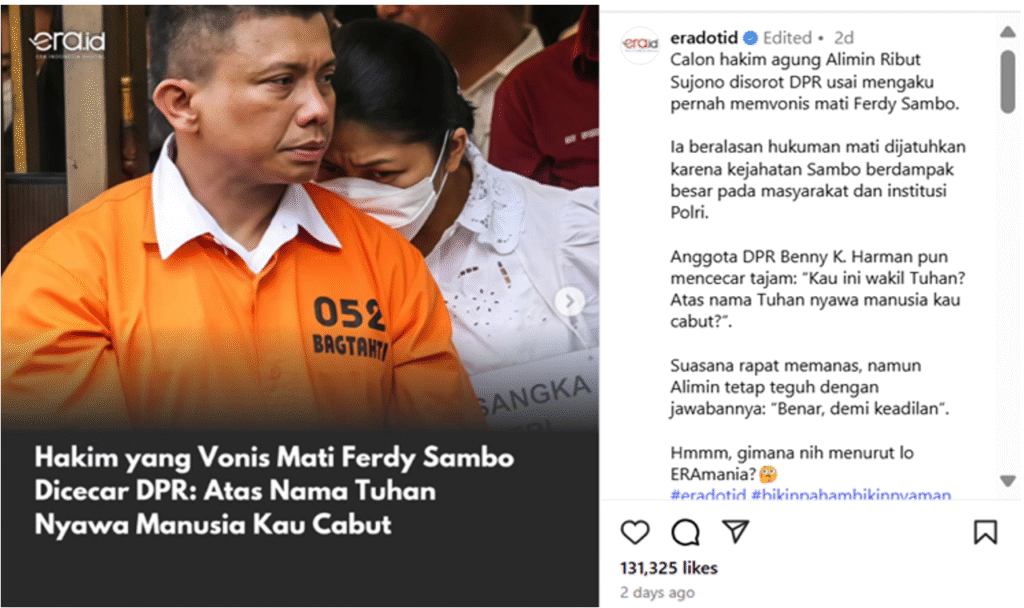This screenshot has width=1024, height=608.
Task: View the 131,325 likes list
Action: click(669, 568)
